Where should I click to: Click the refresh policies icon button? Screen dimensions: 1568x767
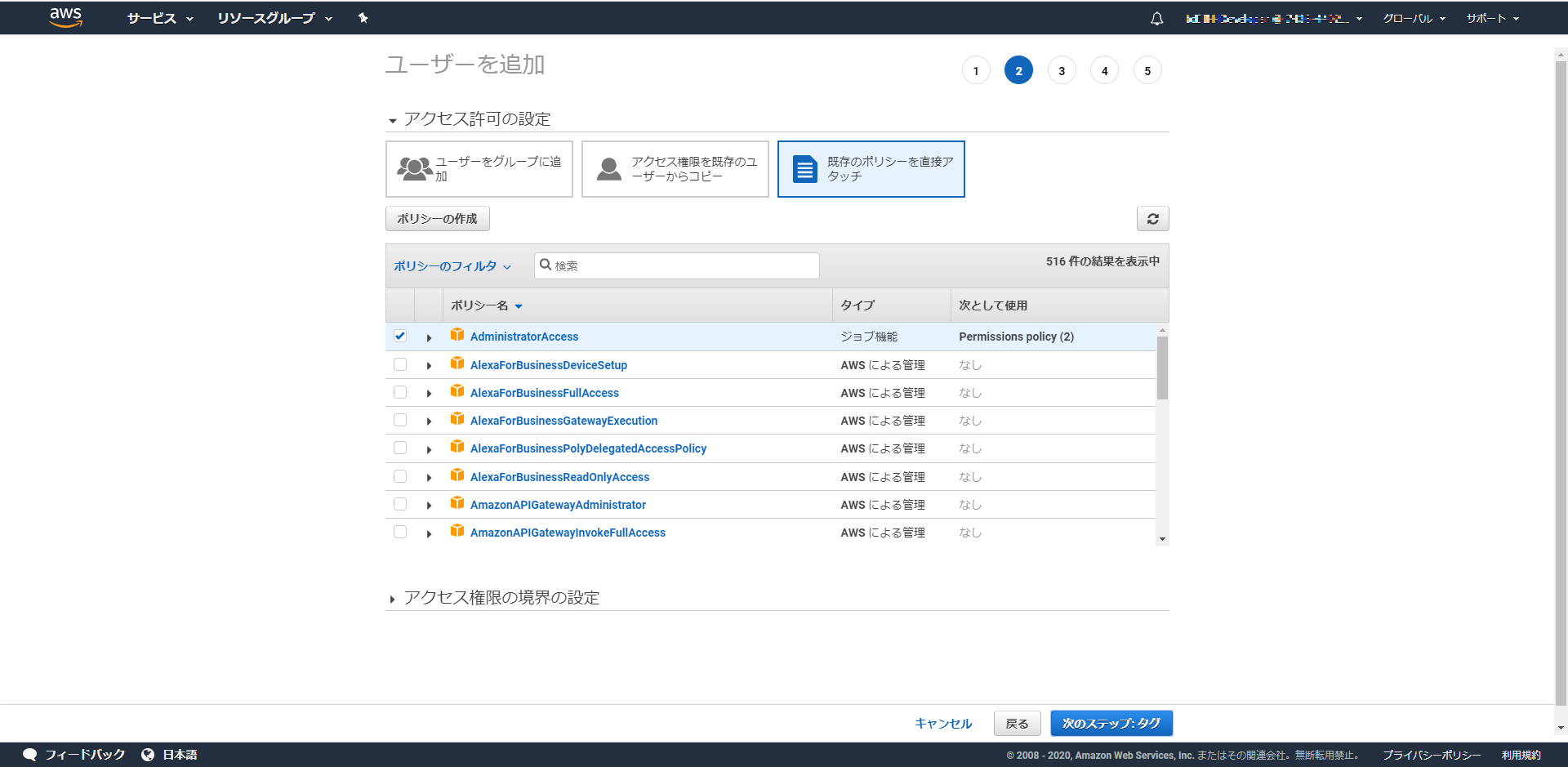[x=1152, y=219]
